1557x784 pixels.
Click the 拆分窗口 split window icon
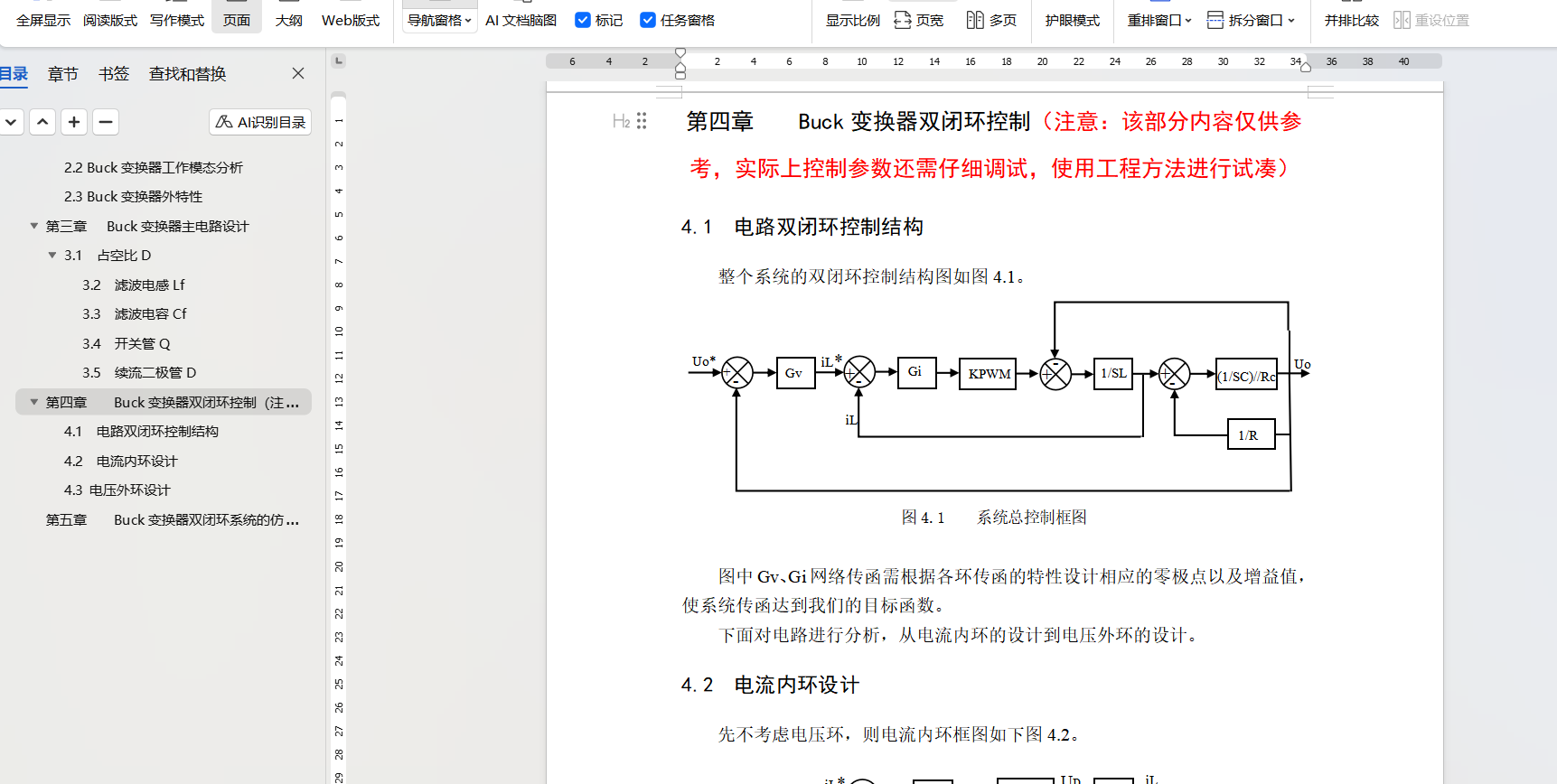(x=1215, y=20)
